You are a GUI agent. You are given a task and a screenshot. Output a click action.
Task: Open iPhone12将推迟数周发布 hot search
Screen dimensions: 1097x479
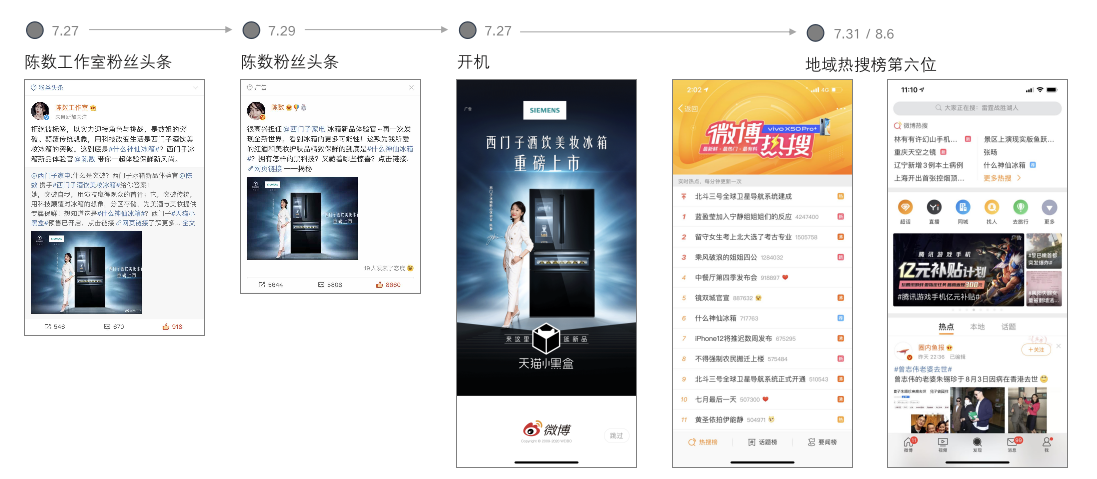click(x=763, y=338)
